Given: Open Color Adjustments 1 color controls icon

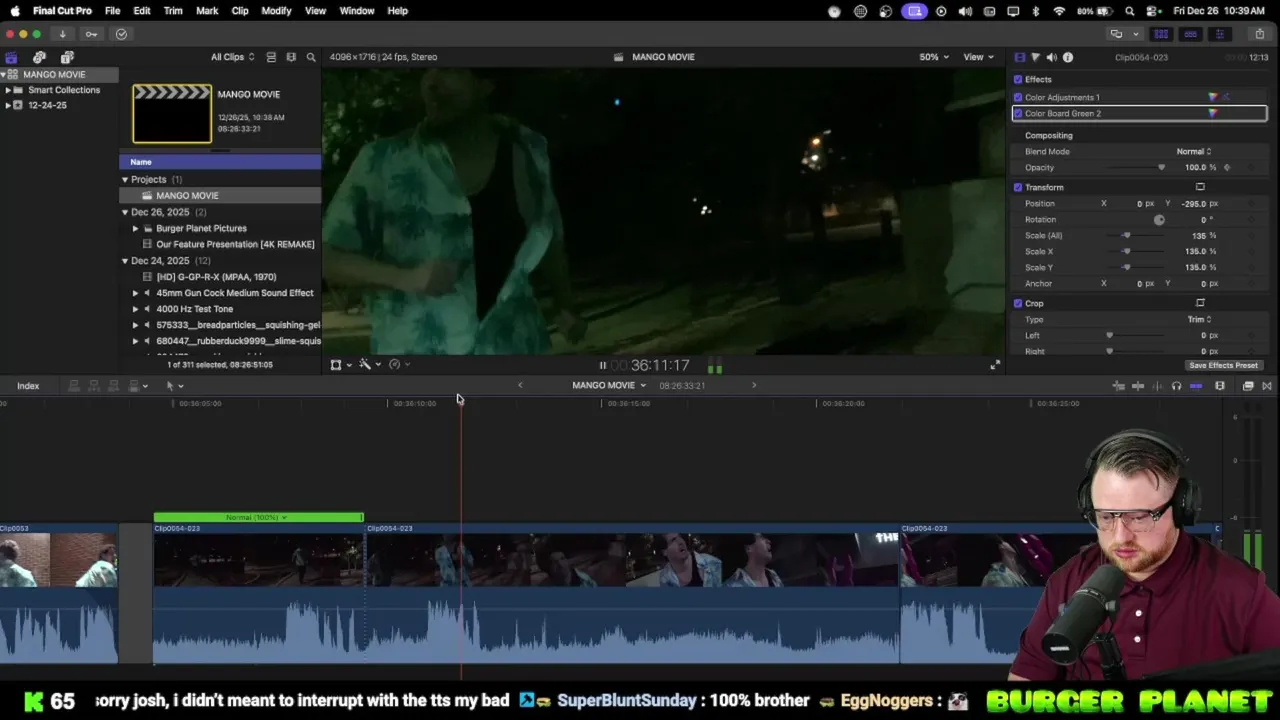Looking at the screenshot, I should point(1213,97).
